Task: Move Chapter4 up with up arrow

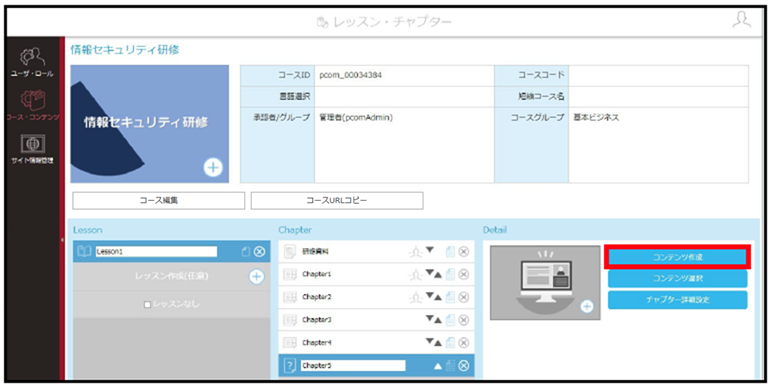Action: point(438,342)
